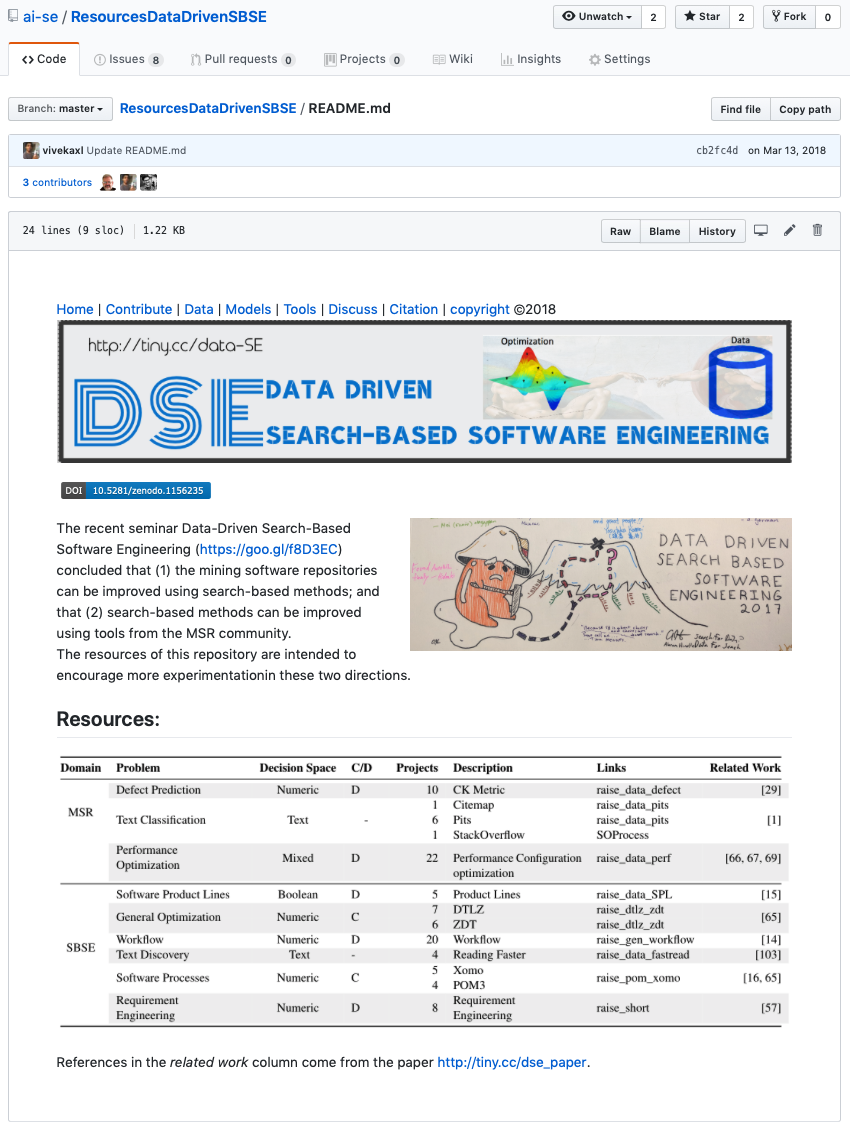Image resolution: width=850 pixels, height=1132 pixels.
Task: Click the Resources table image
Action: [x=424, y=892]
